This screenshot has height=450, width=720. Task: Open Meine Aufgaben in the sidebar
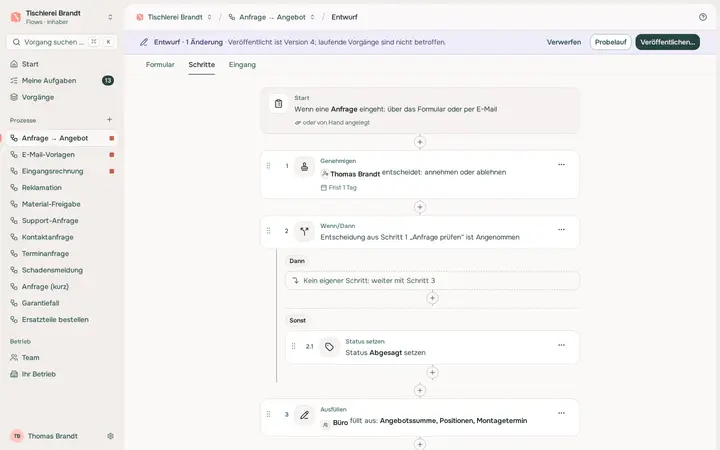[x=62, y=80]
